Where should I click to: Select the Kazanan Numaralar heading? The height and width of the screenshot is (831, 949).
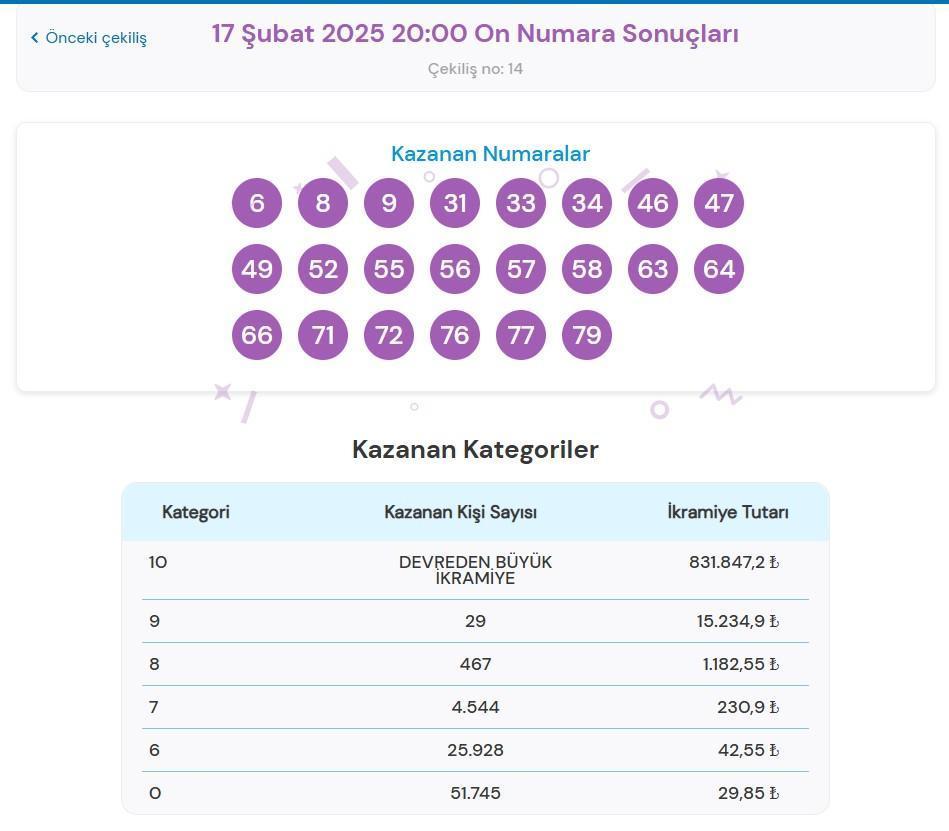(x=490, y=154)
